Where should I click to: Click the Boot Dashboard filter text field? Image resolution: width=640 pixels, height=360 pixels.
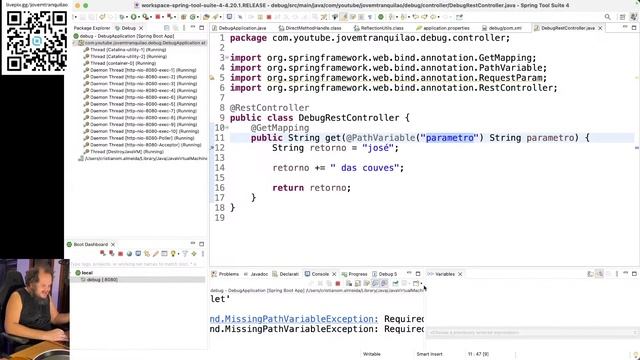click(x=138, y=264)
